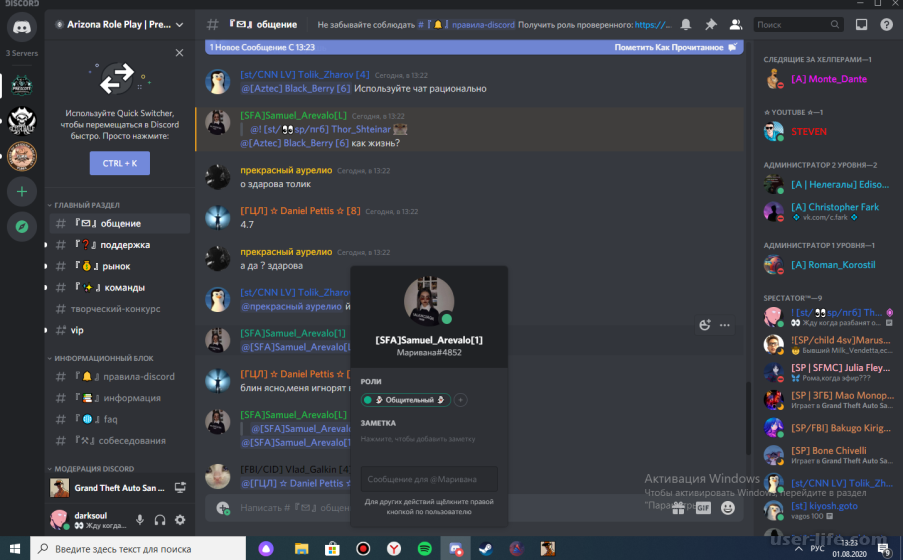
Task: Click the Add a Server plus icon
Action: pyautogui.click(x=22, y=191)
